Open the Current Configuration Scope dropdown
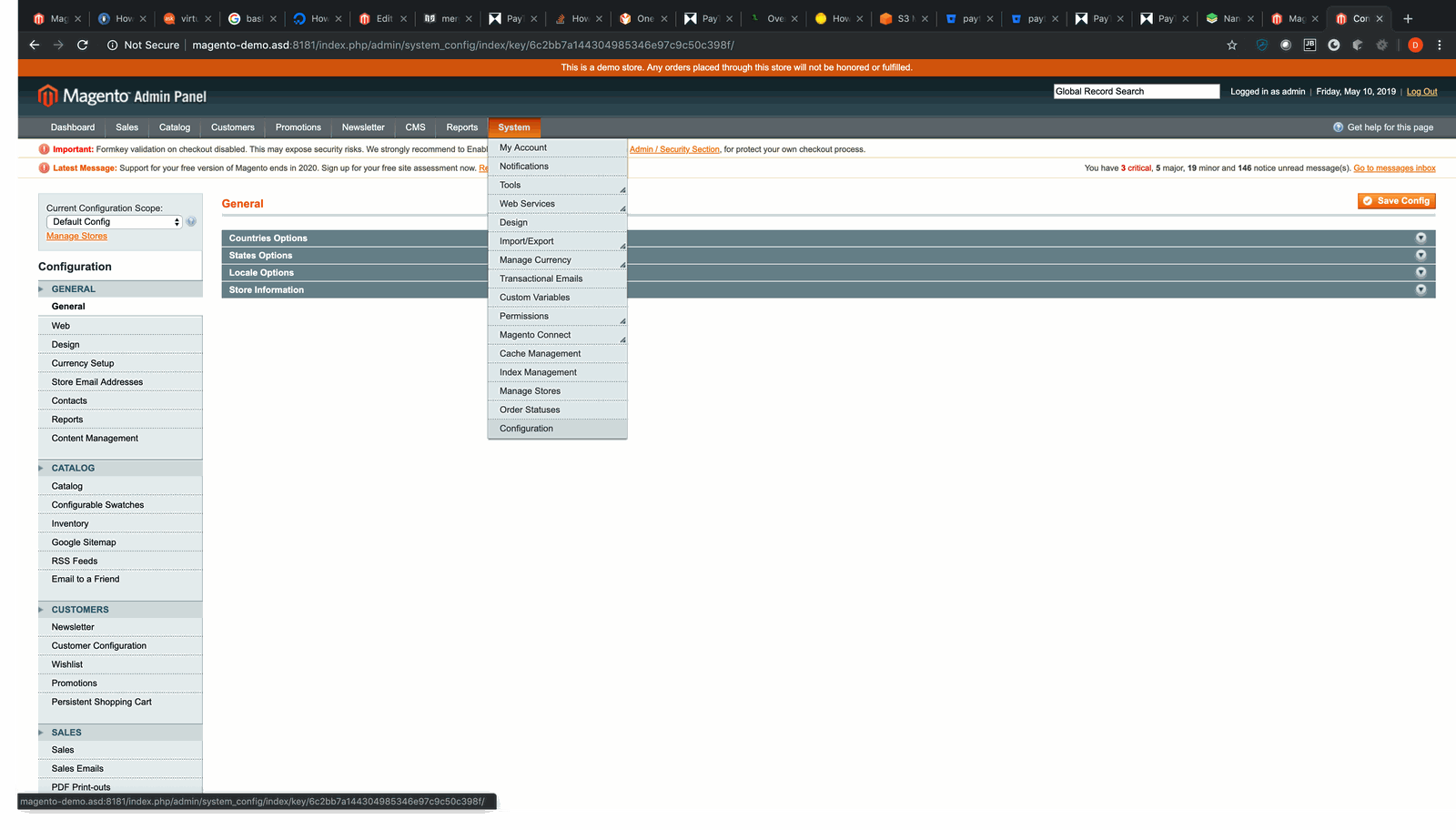Image resolution: width=1456 pixels, height=830 pixels. point(115,222)
